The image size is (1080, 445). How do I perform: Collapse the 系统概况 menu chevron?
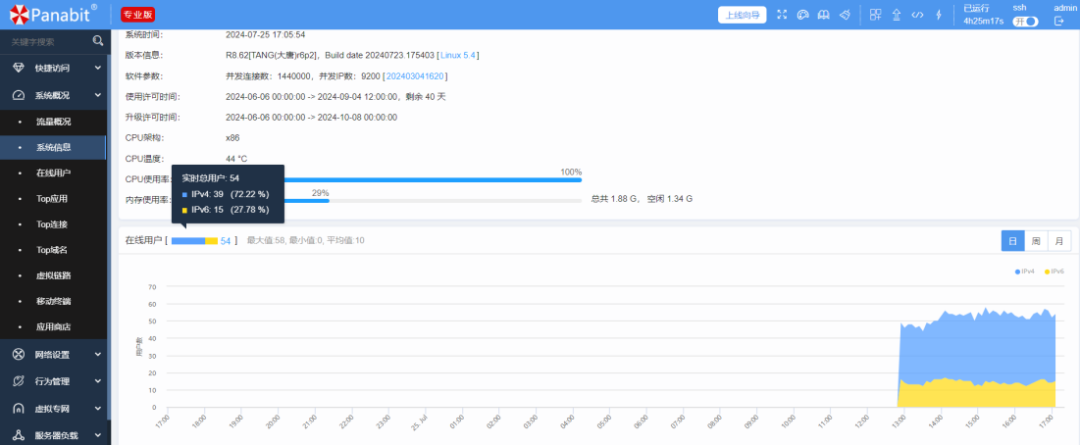97,95
